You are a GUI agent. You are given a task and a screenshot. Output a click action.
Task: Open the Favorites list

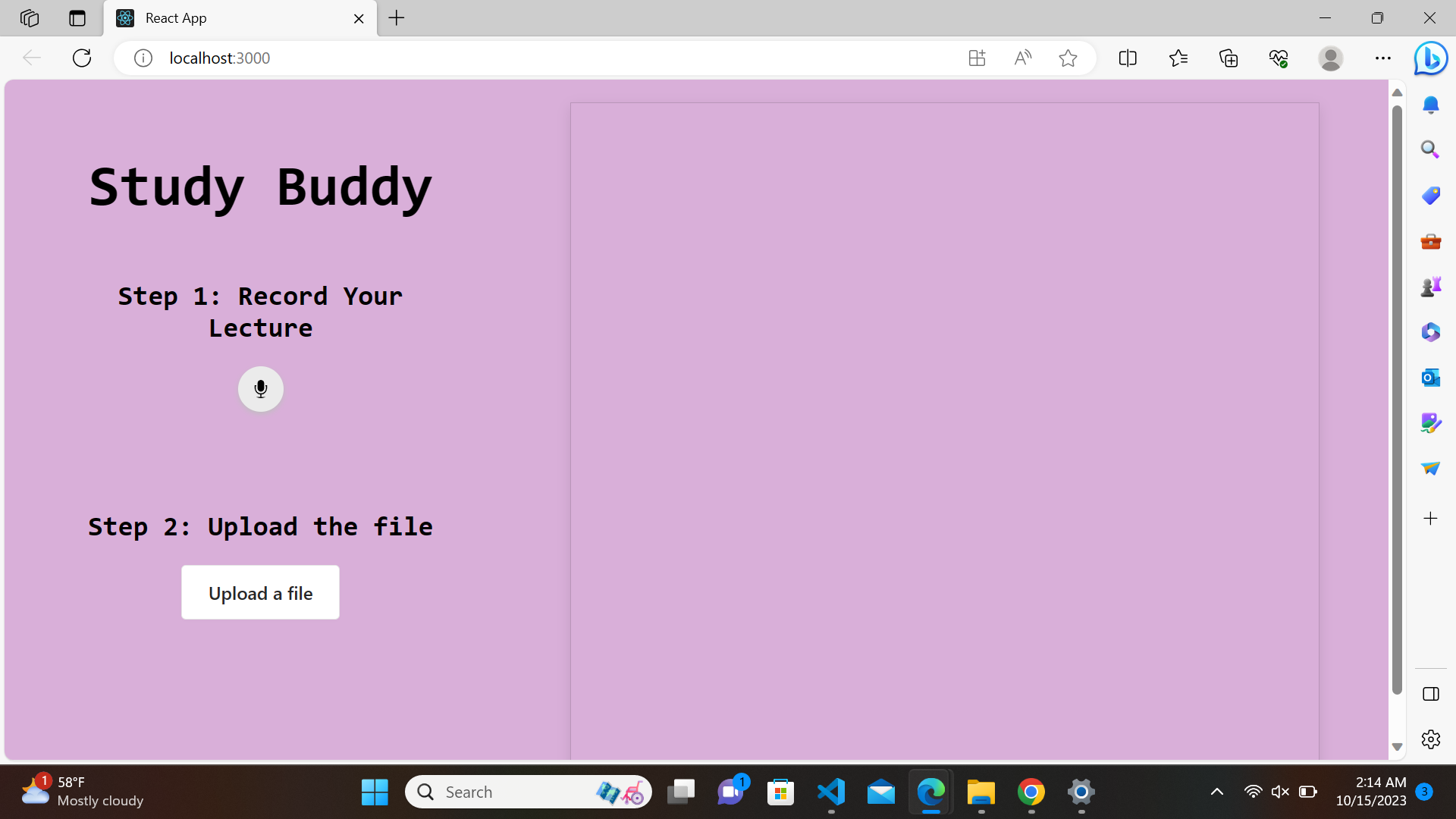coord(1178,58)
